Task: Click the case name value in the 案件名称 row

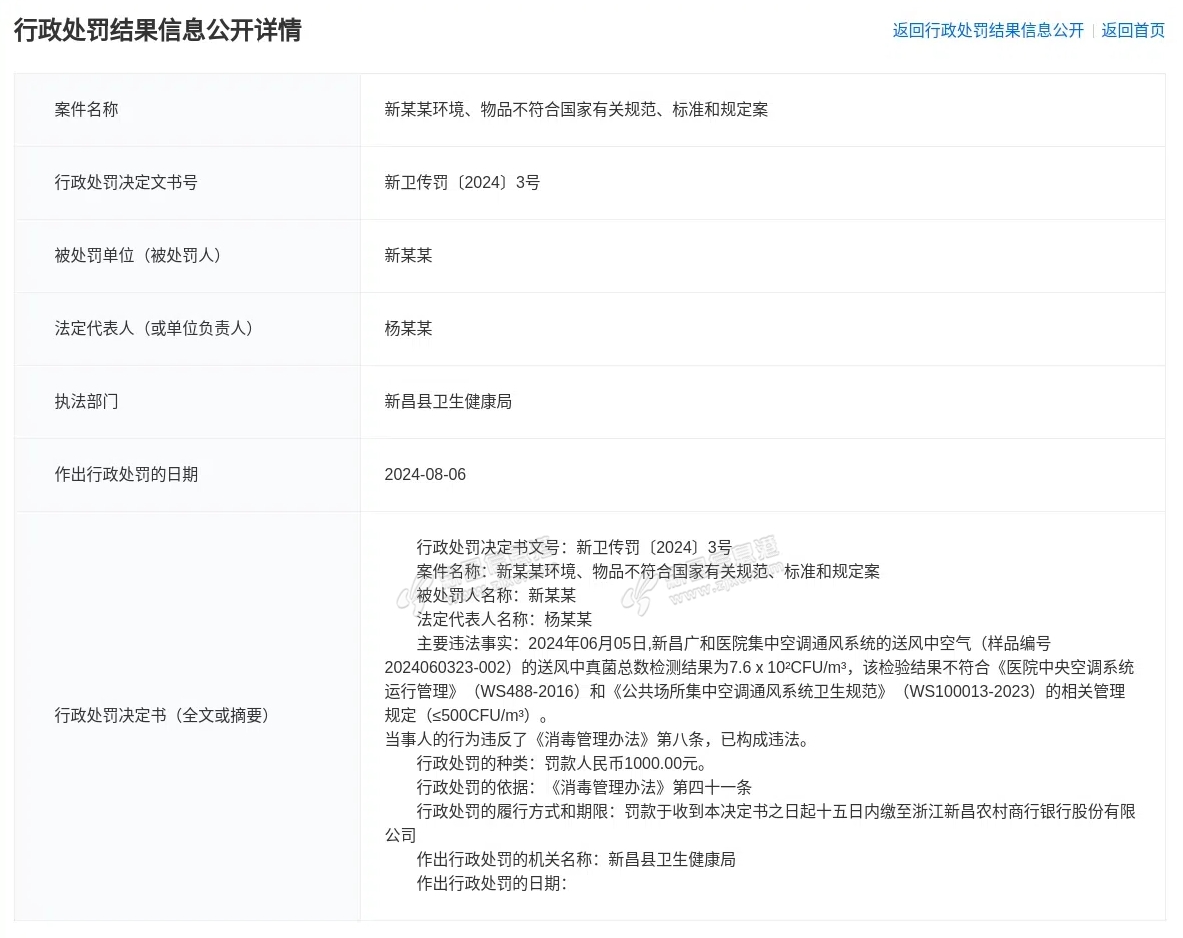Action: [x=576, y=110]
